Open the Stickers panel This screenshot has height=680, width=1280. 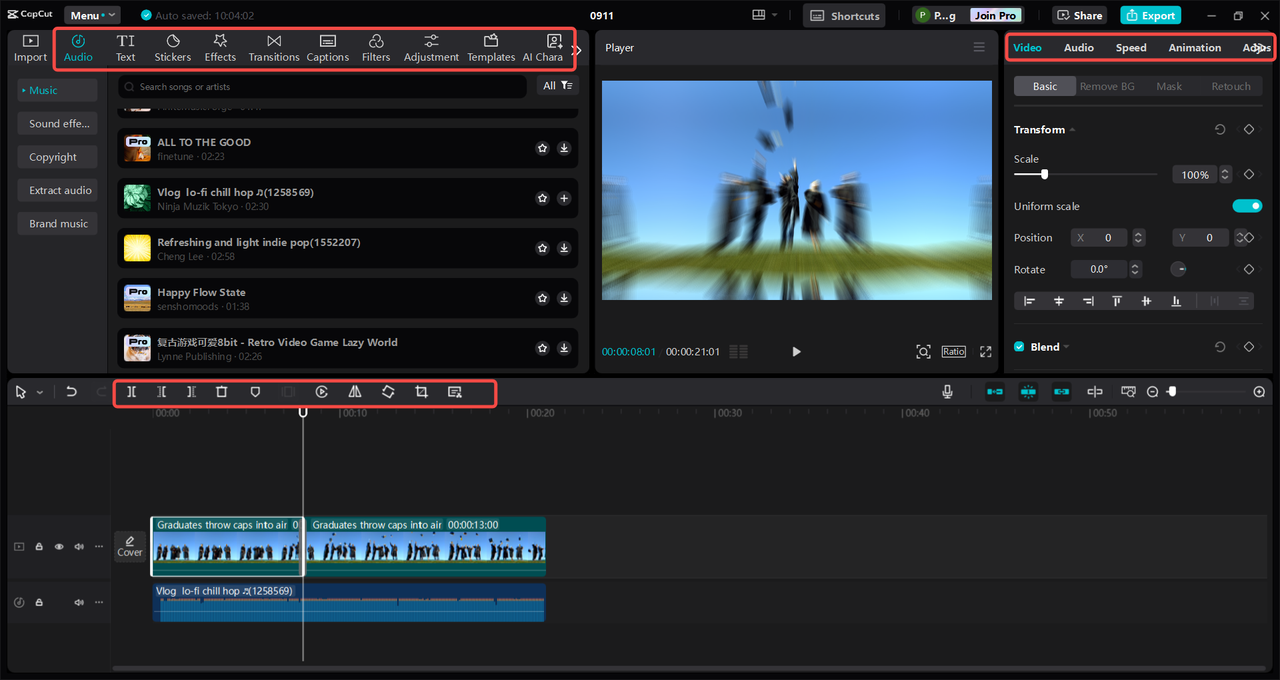click(x=172, y=47)
